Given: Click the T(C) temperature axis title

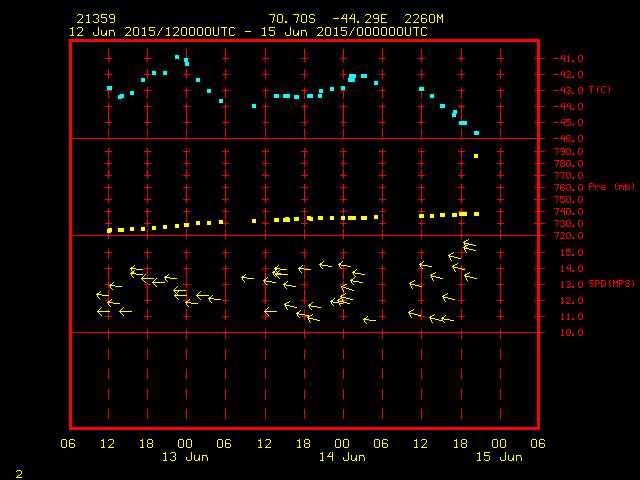Looking at the screenshot, I should pyautogui.click(x=600, y=89).
